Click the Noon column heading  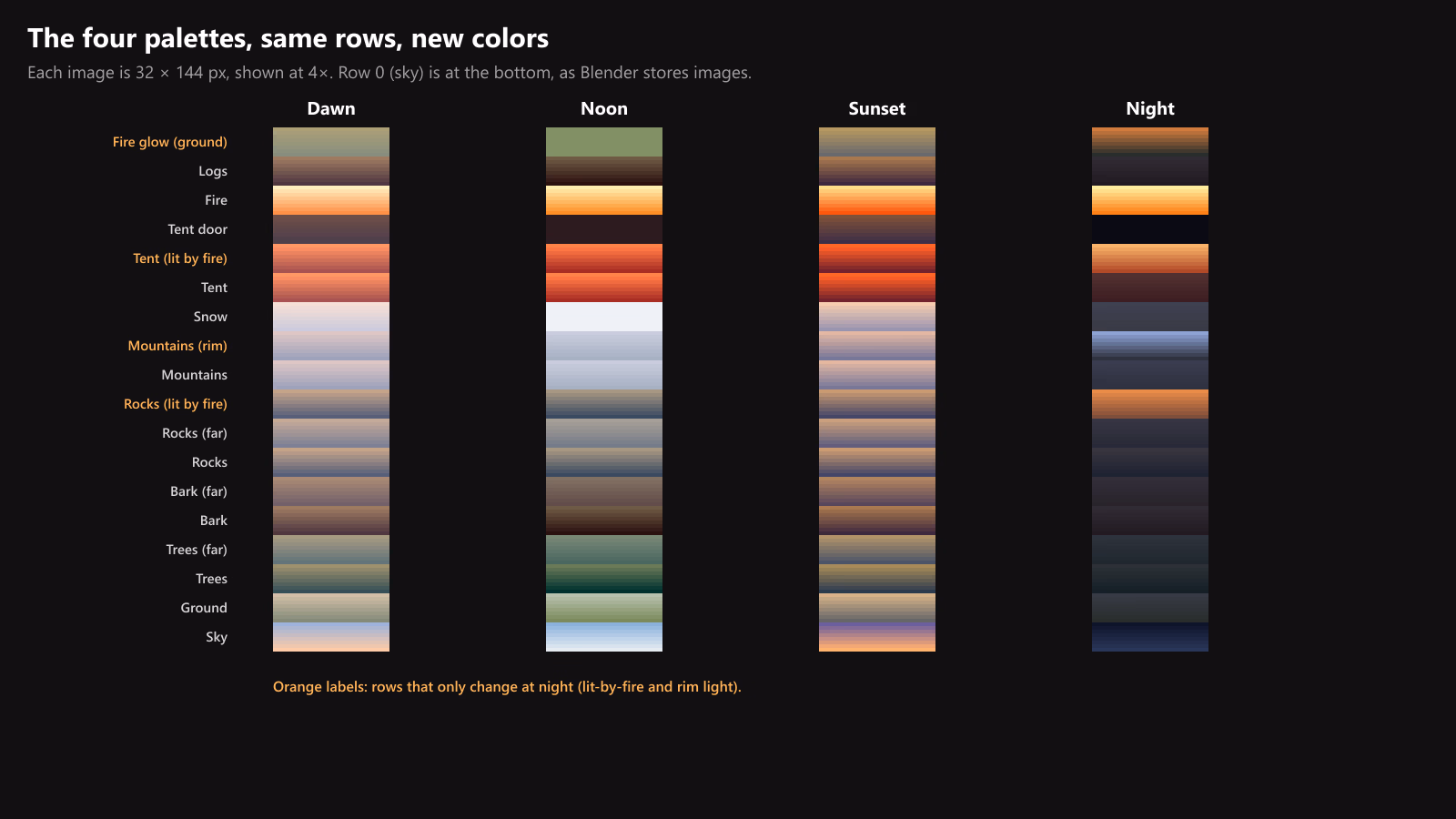604,108
